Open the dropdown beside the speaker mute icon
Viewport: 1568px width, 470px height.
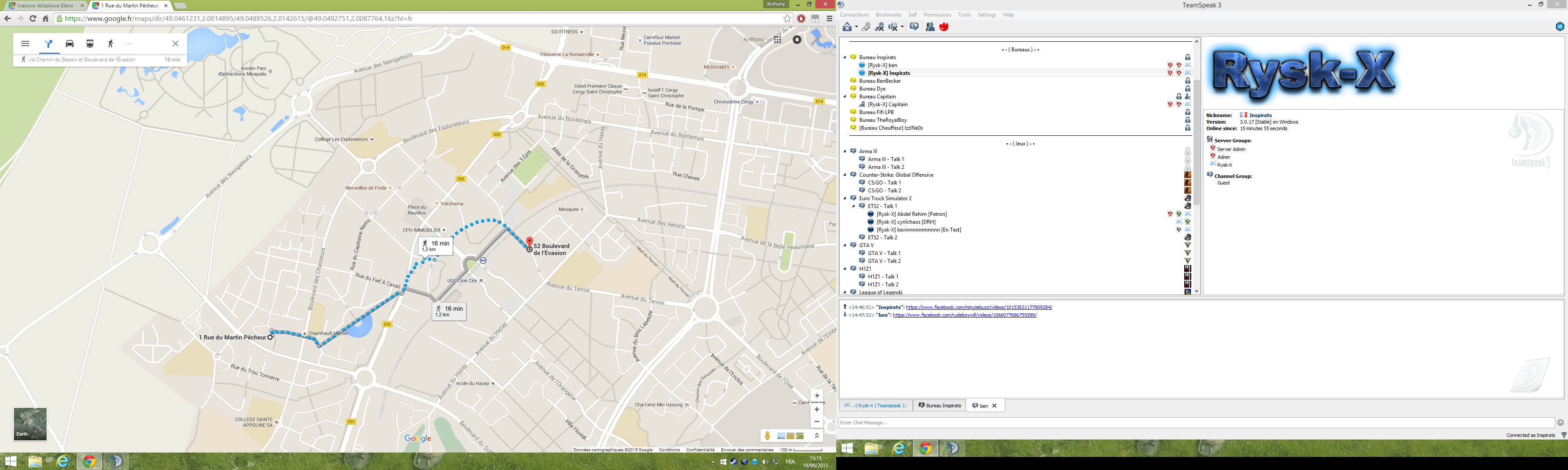click(902, 27)
